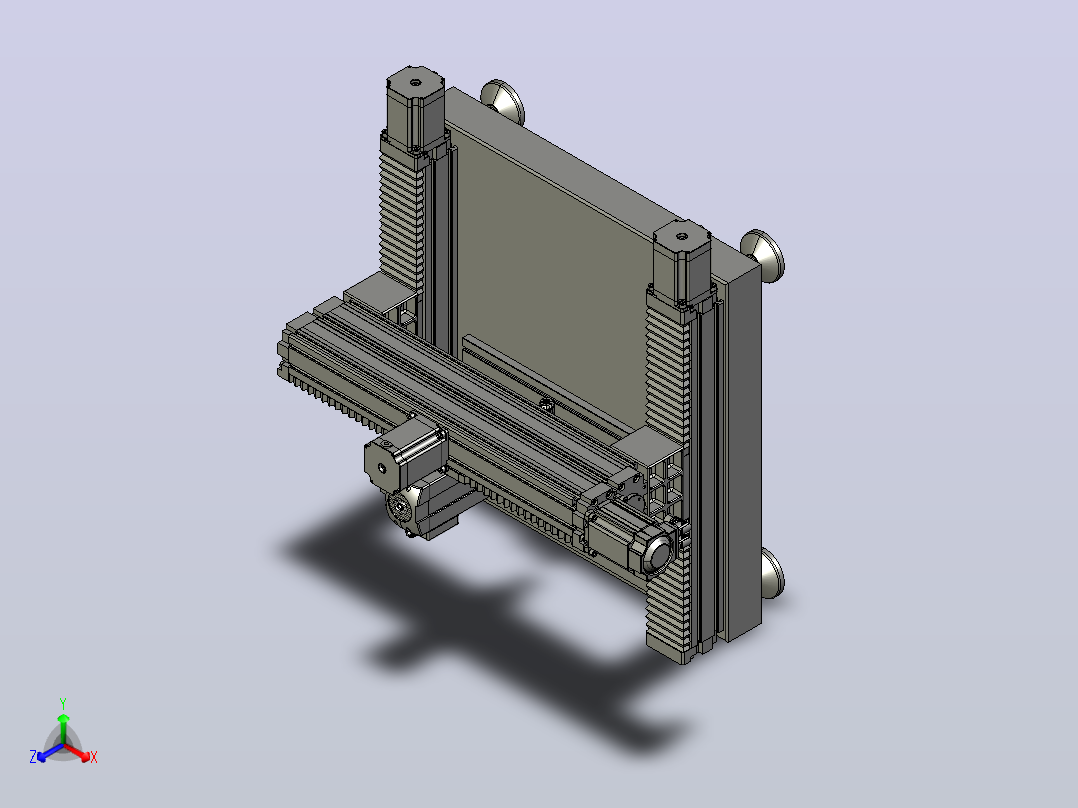Screen dimensions: 1078x808
Task: Select the servo motor at the beam's right end
Action: (629, 538)
